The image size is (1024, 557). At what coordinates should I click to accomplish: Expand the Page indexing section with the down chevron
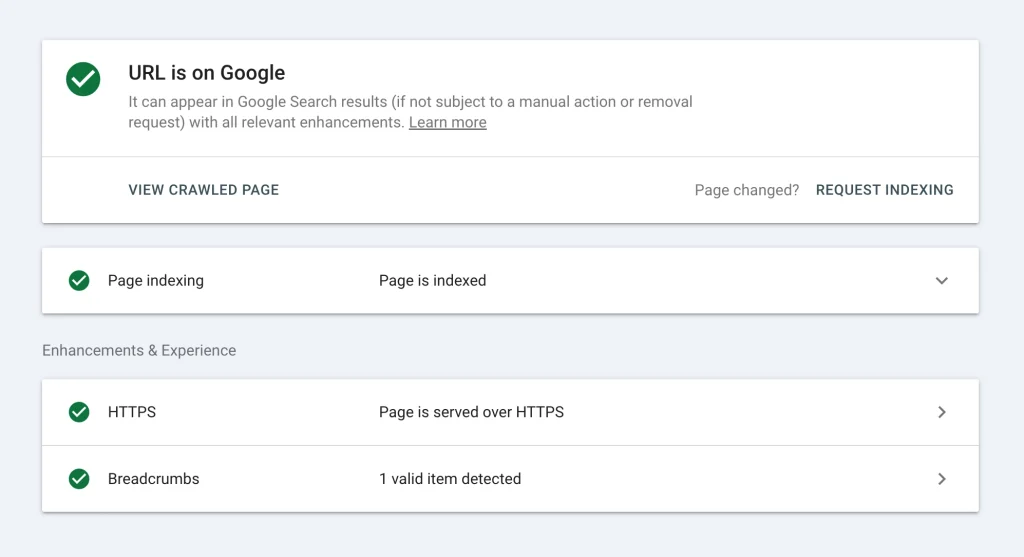click(x=941, y=281)
